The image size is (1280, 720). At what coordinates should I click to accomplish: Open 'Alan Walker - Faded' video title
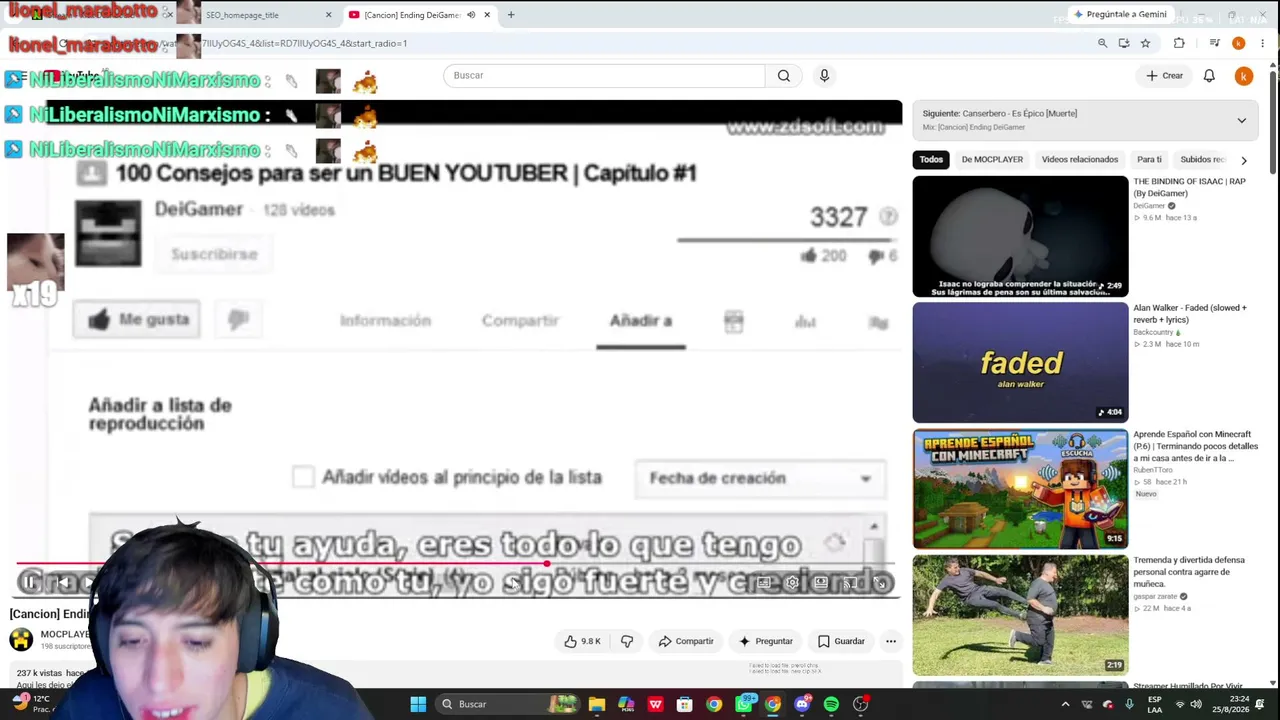coord(1190,314)
